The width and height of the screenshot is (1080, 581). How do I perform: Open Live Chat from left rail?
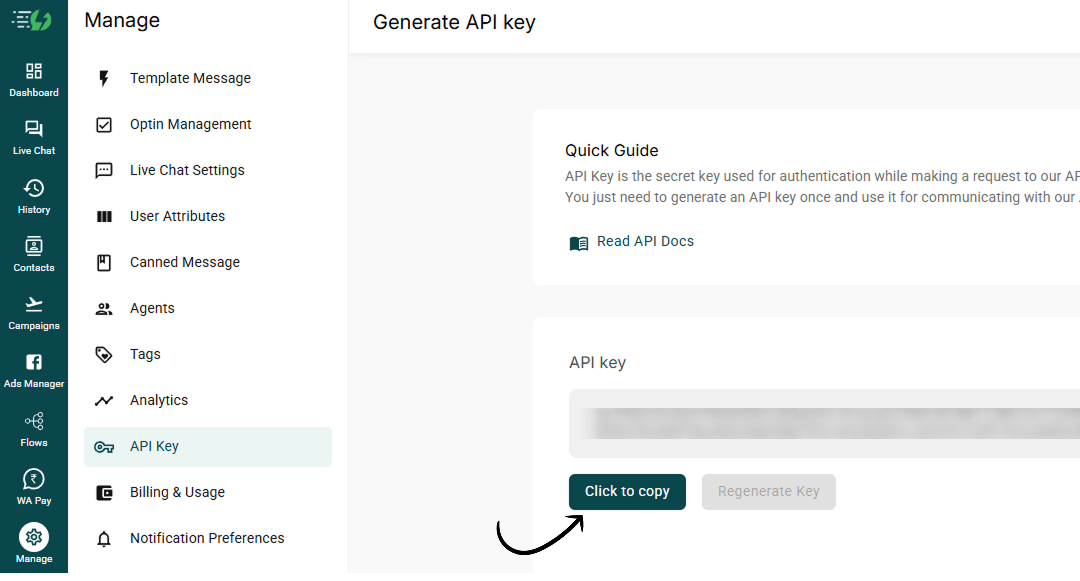34,130
